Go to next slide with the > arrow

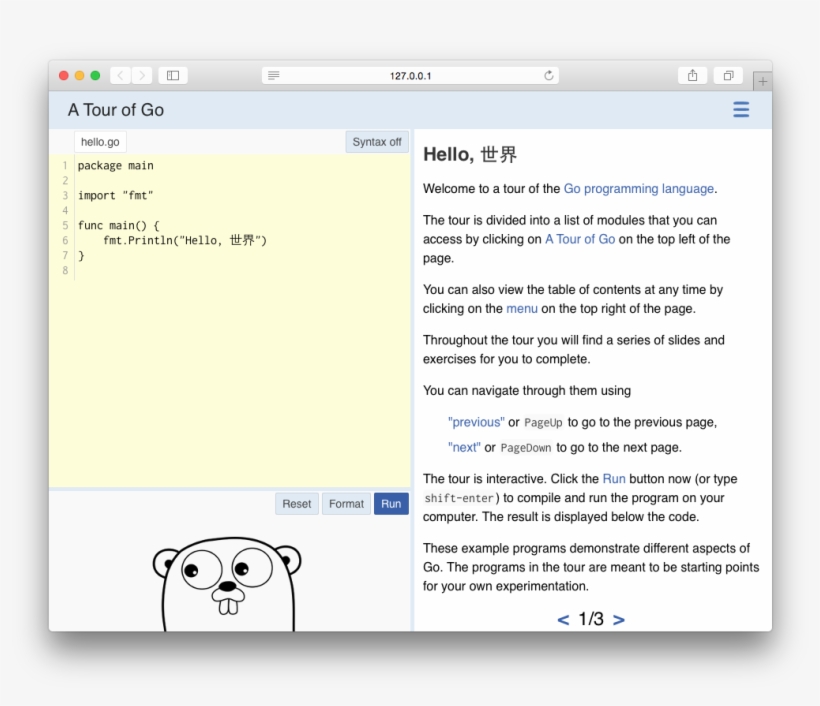coord(619,620)
